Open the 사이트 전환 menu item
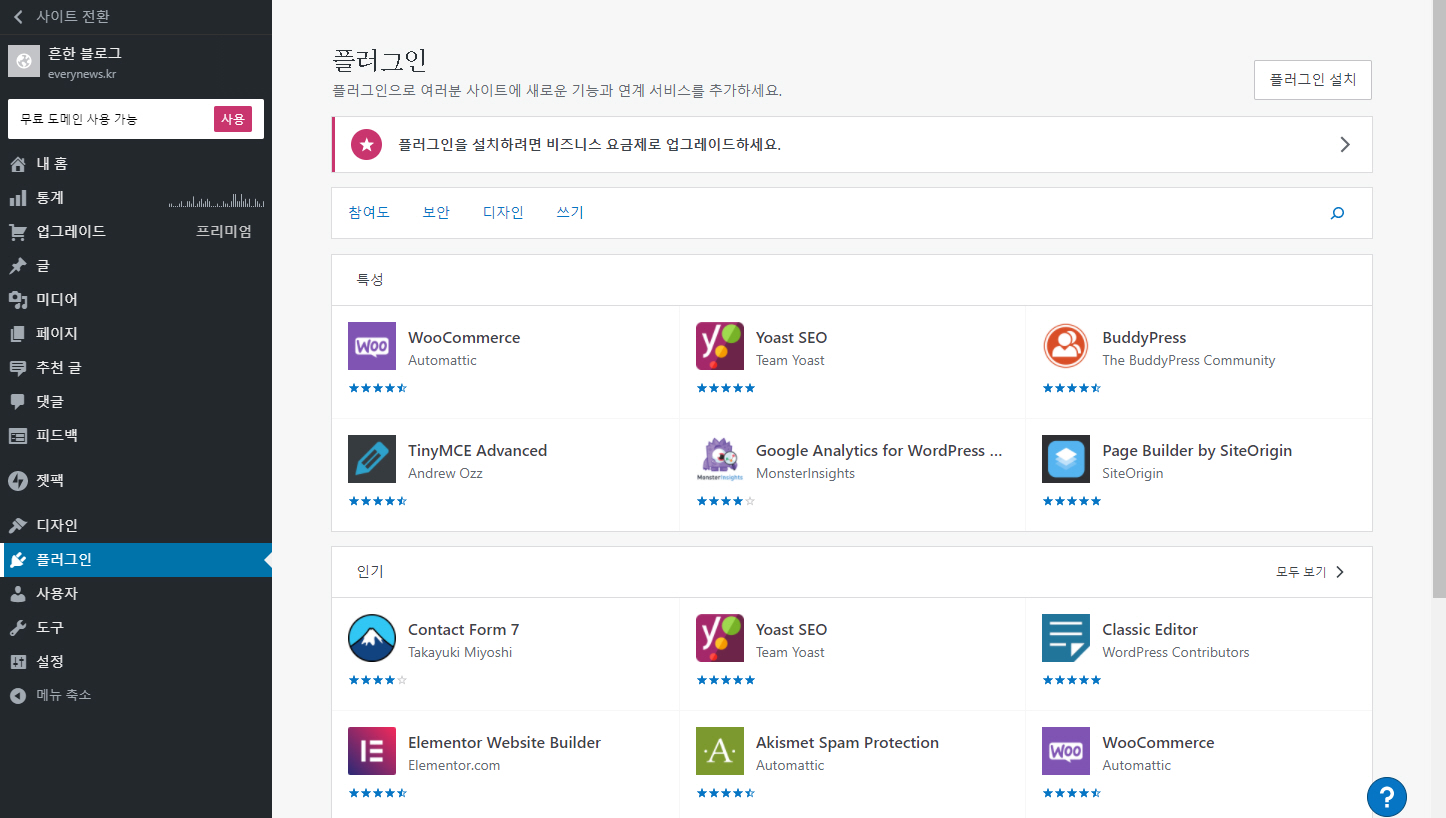The width and height of the screenshot is (1446, 818). pyautogui.click(x=136, y=17)
